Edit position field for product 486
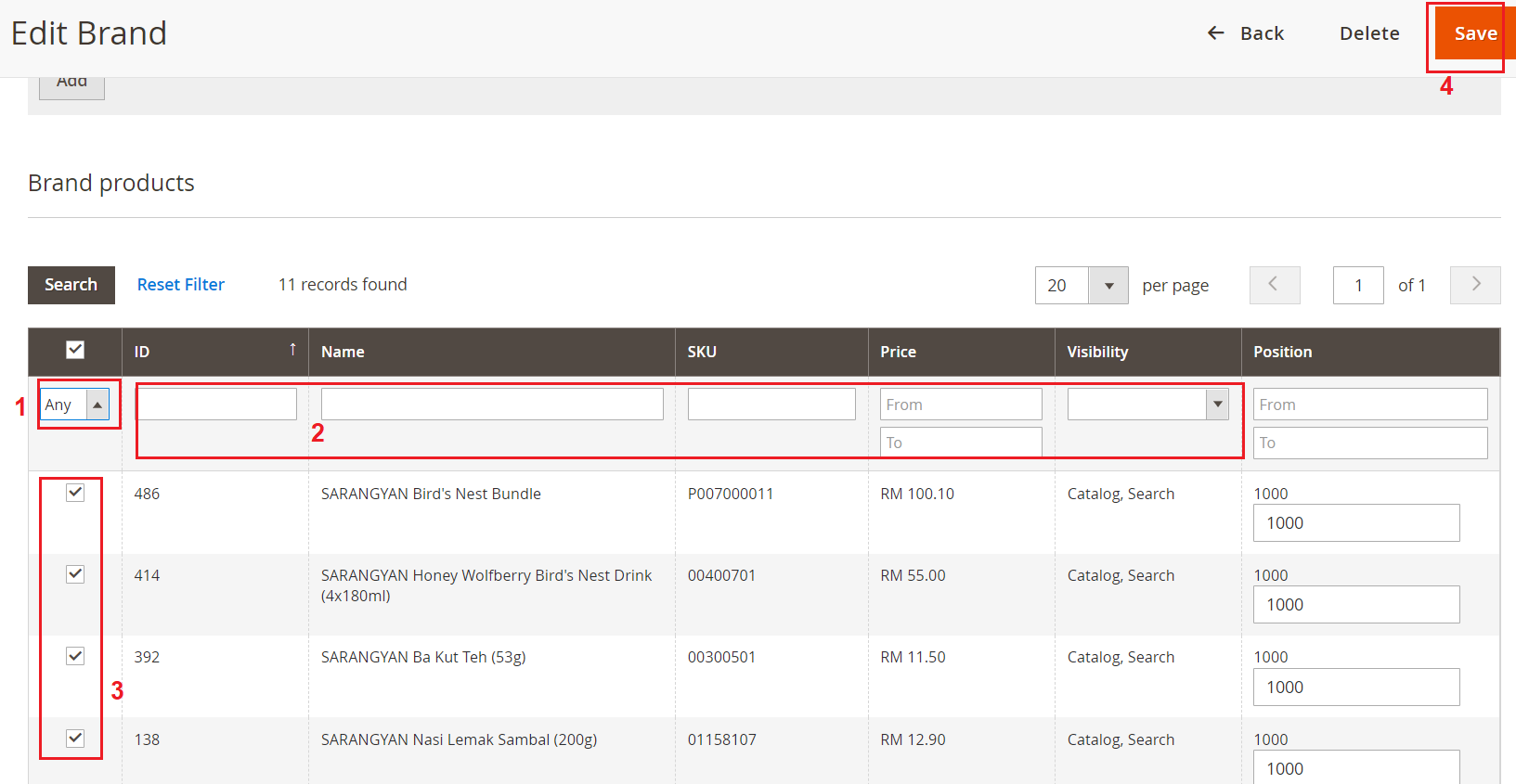Viewport: 1516px width, 784px height. click(x=1356, y=523)
